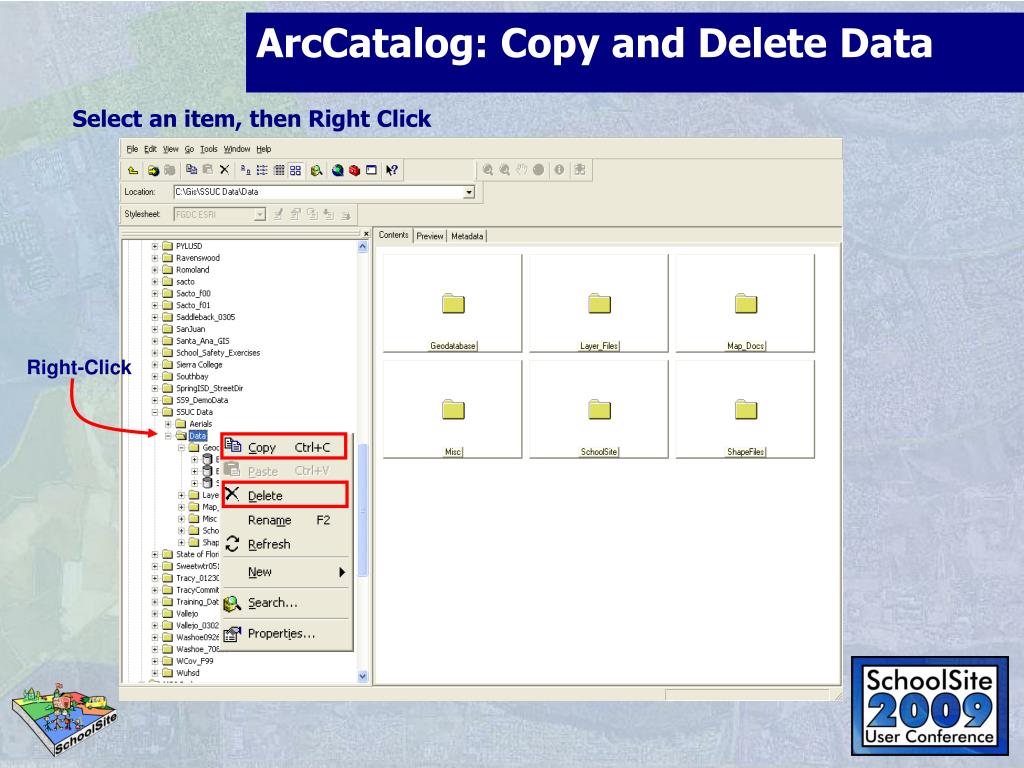
Task: Expand the Ravenswood folder node
Action: tap(155, 258)
